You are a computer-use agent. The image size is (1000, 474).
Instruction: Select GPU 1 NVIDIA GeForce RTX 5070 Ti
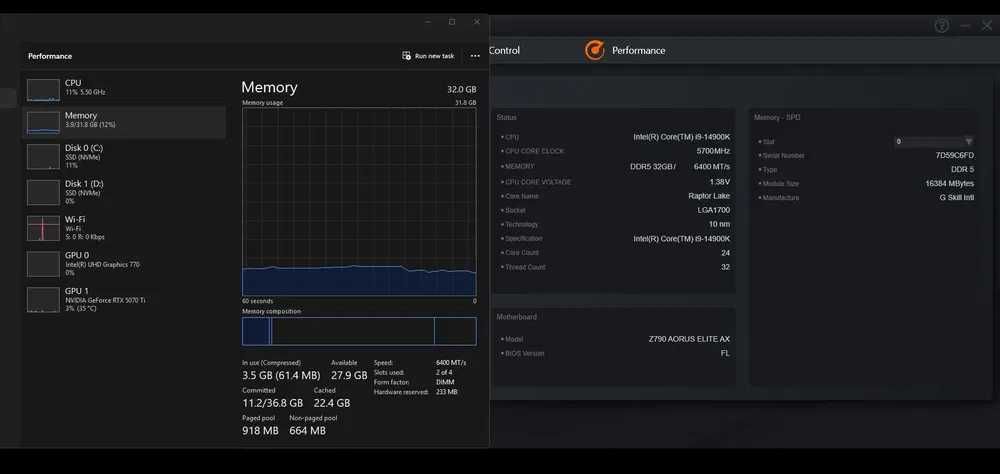pyautogui.click(x=124, y=299)
